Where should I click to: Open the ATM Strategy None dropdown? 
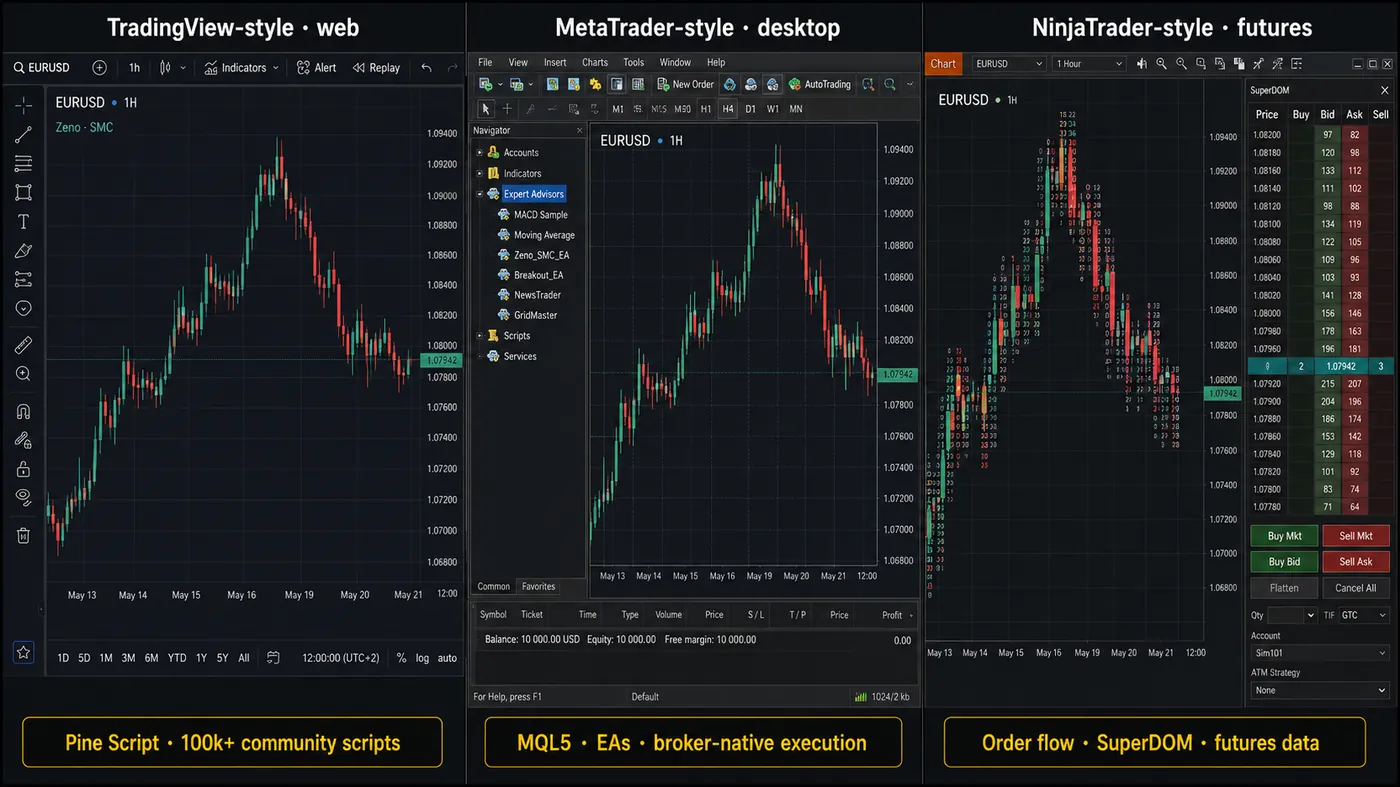pos(1320,690)
